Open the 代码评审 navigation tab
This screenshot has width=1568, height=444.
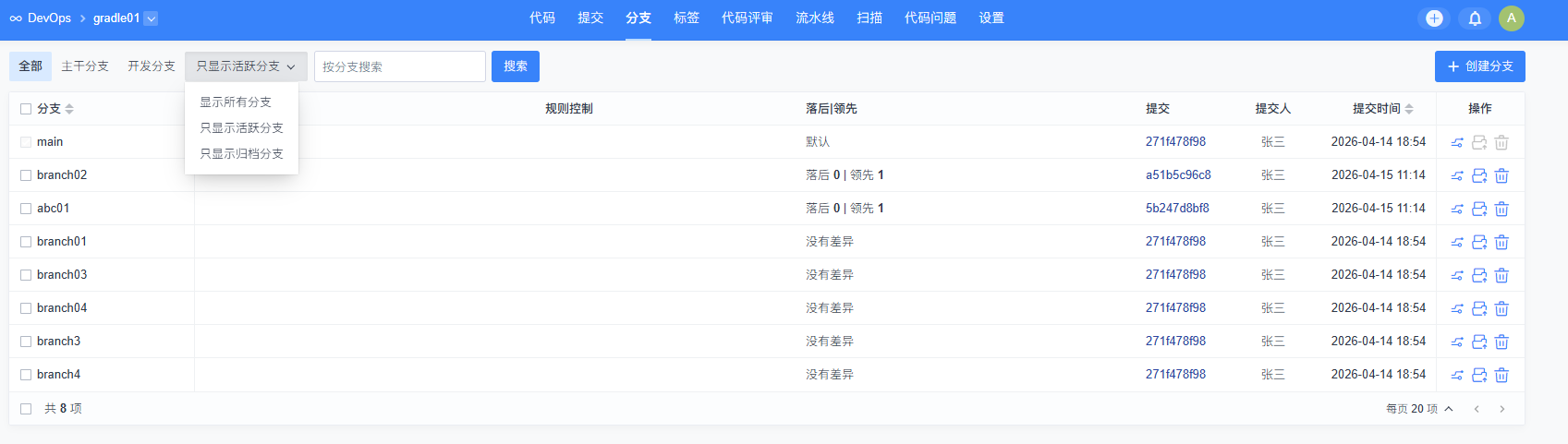(x=747, y=18)
